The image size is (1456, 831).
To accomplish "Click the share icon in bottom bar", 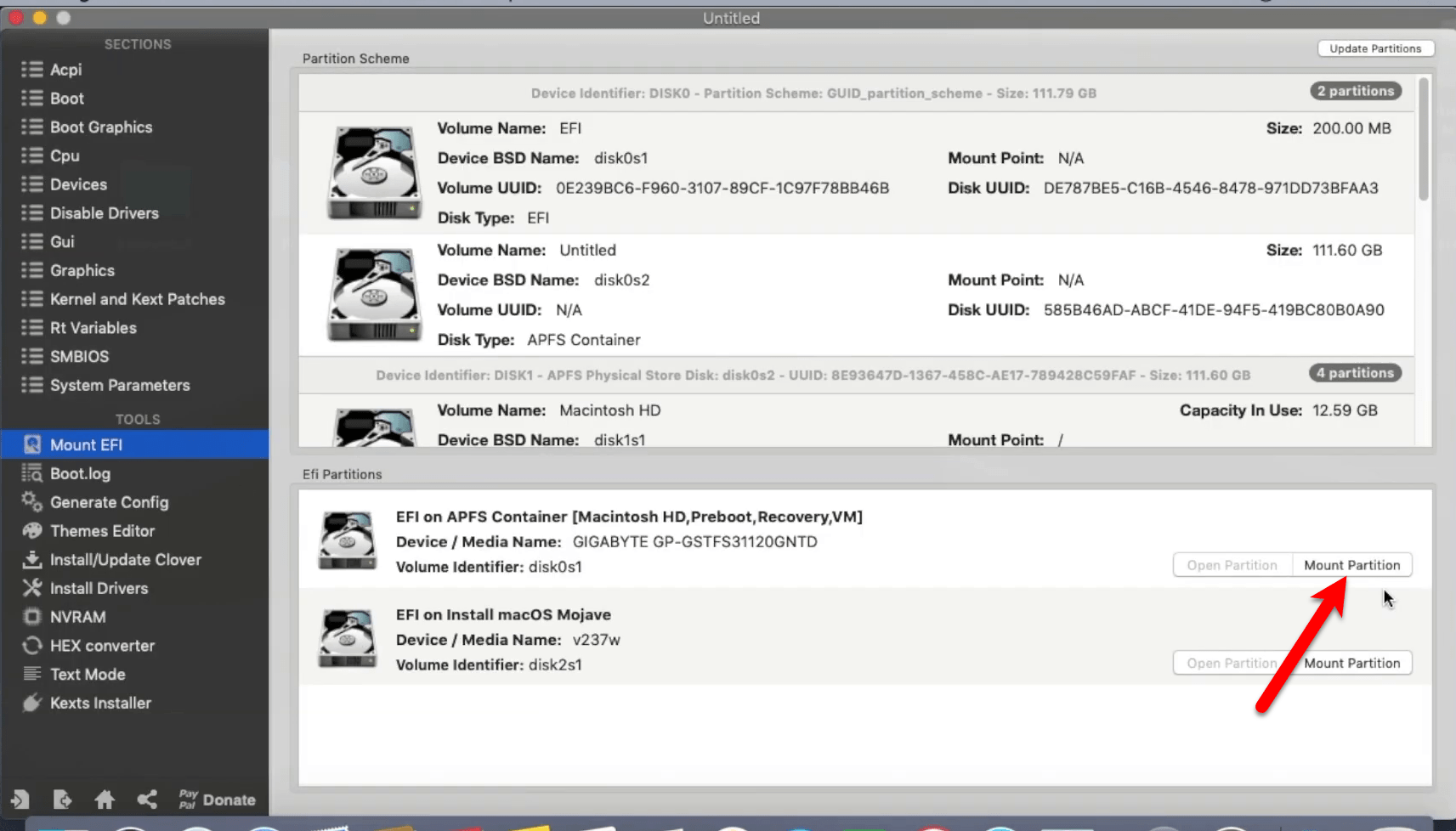I will pos(147,800).
